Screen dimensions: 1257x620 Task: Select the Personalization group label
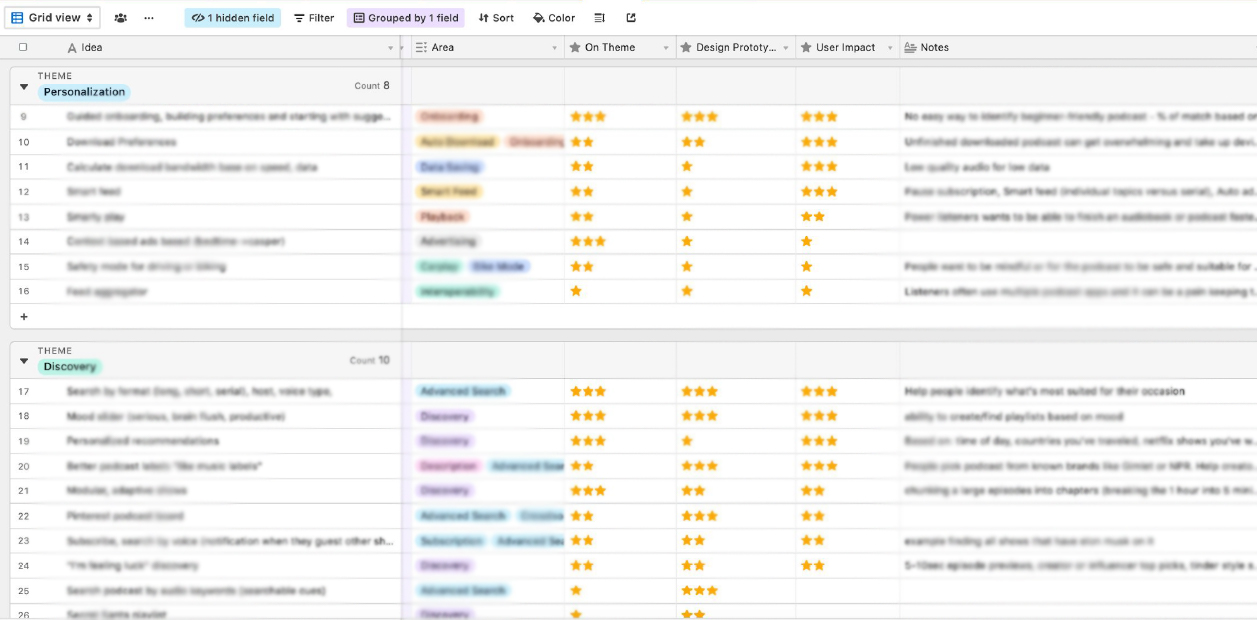point(85,92)
